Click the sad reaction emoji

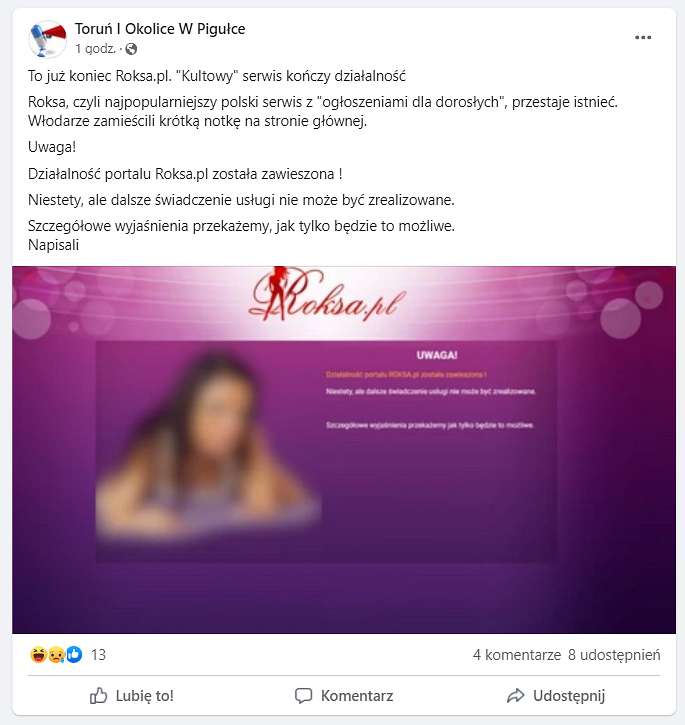[56, 654]
